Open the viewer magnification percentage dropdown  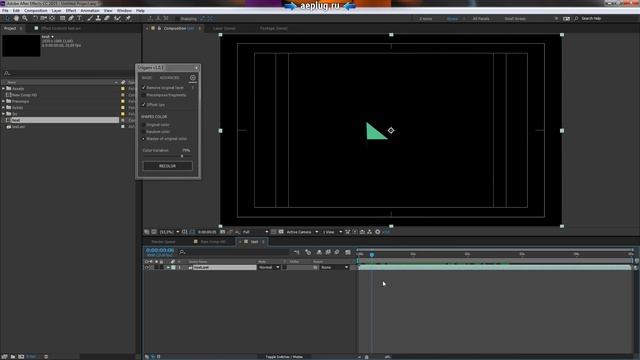coord(169,232)
